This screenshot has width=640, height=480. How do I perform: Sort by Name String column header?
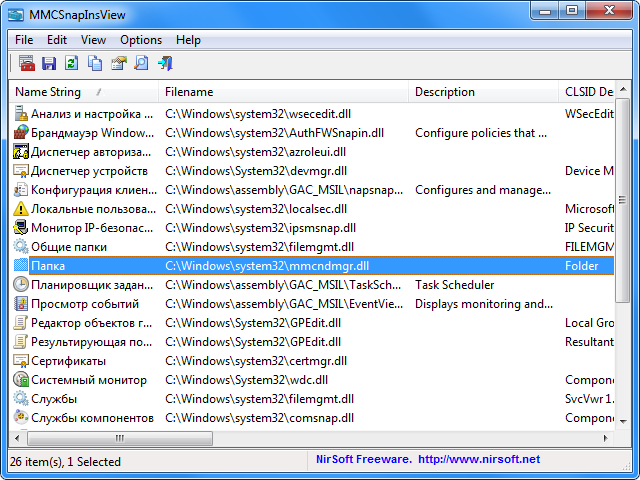84,92
